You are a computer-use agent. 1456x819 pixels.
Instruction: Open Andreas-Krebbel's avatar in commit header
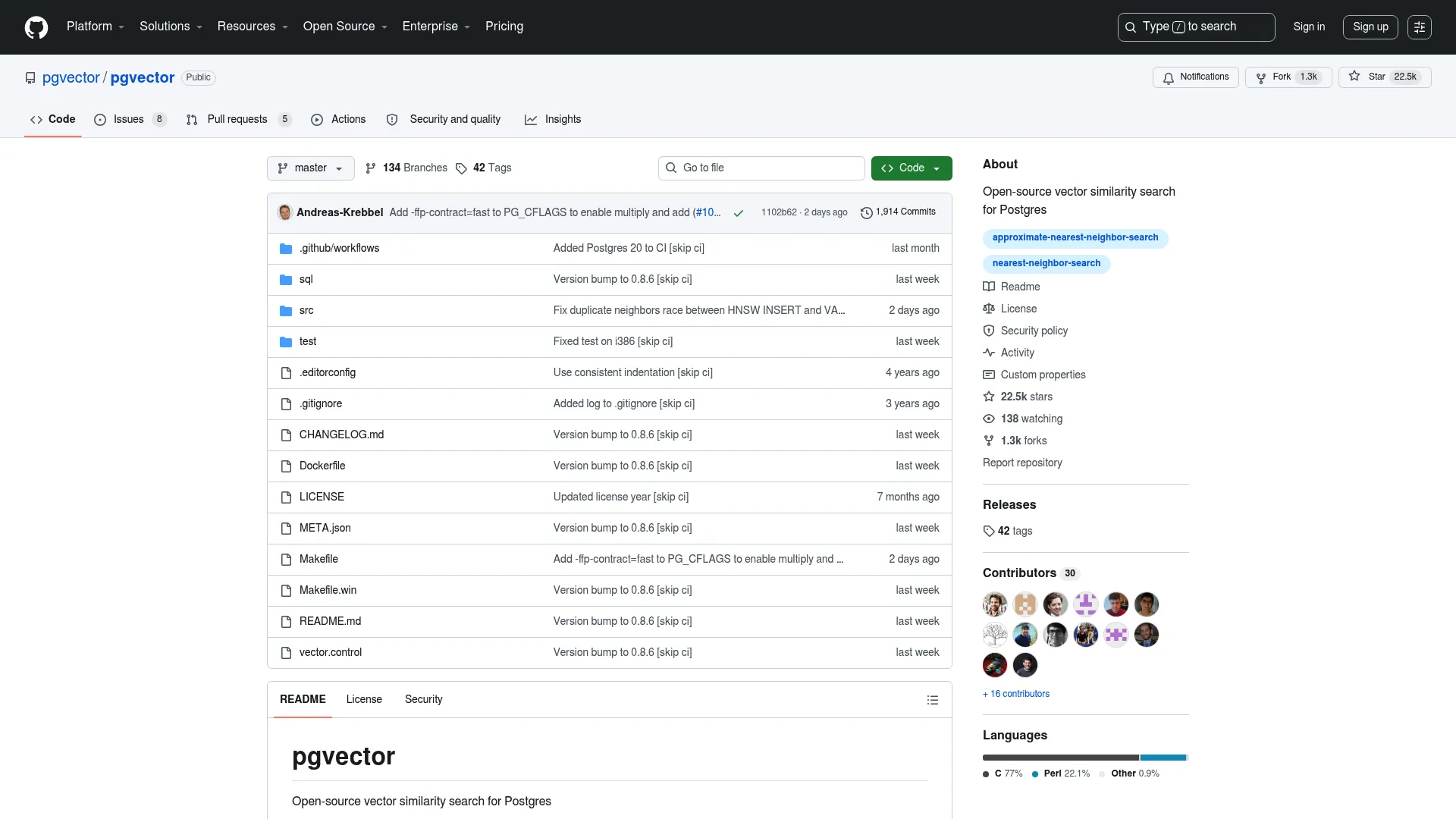(285, 212)
